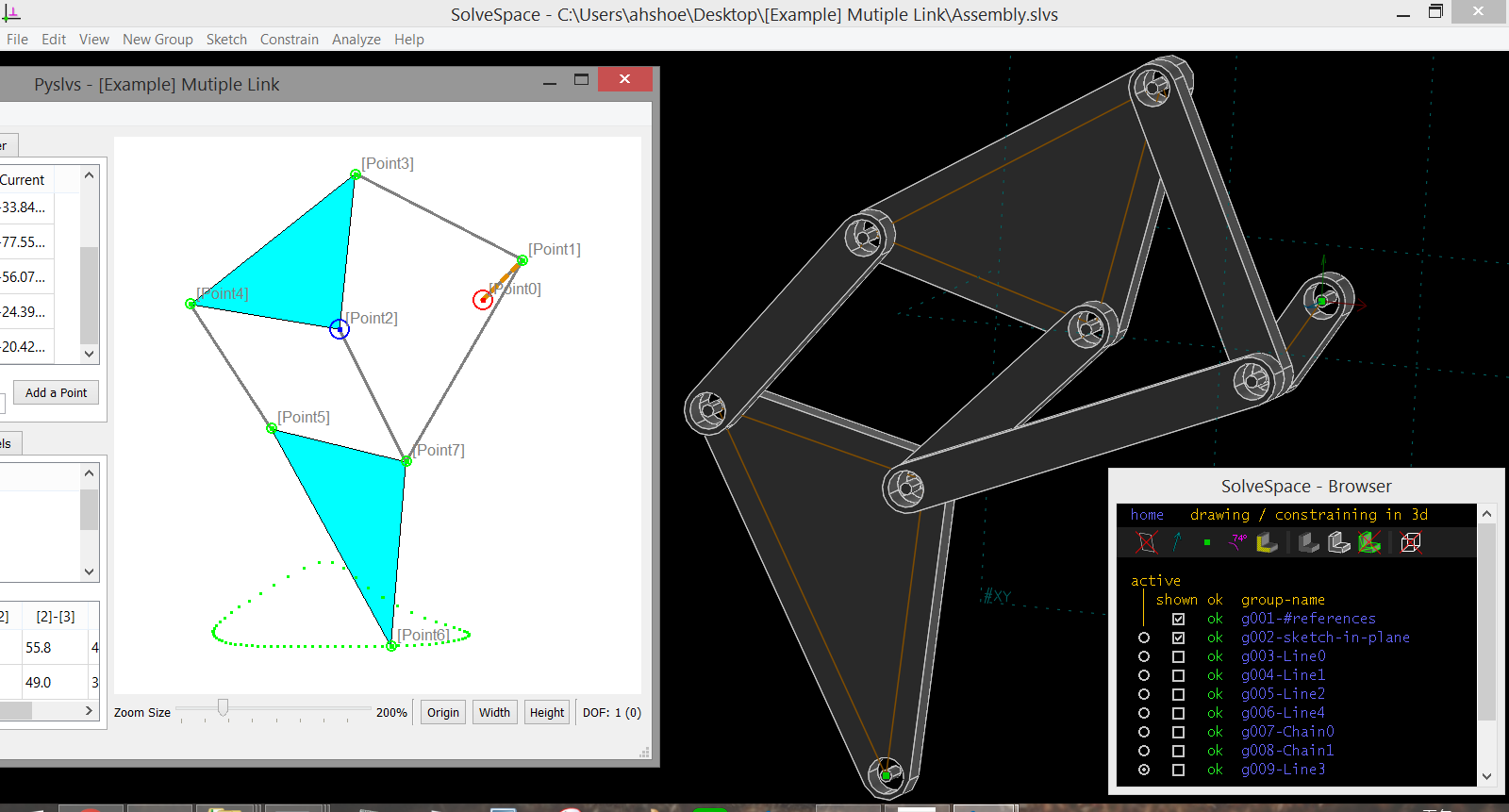
Task: Toggle hidden lines wireframe cube icon
Action: (x=1411, y=542)
